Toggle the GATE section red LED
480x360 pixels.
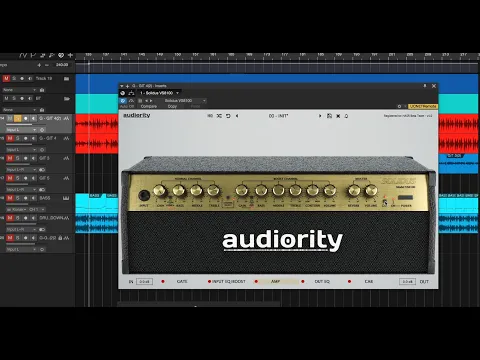point(163,281)
